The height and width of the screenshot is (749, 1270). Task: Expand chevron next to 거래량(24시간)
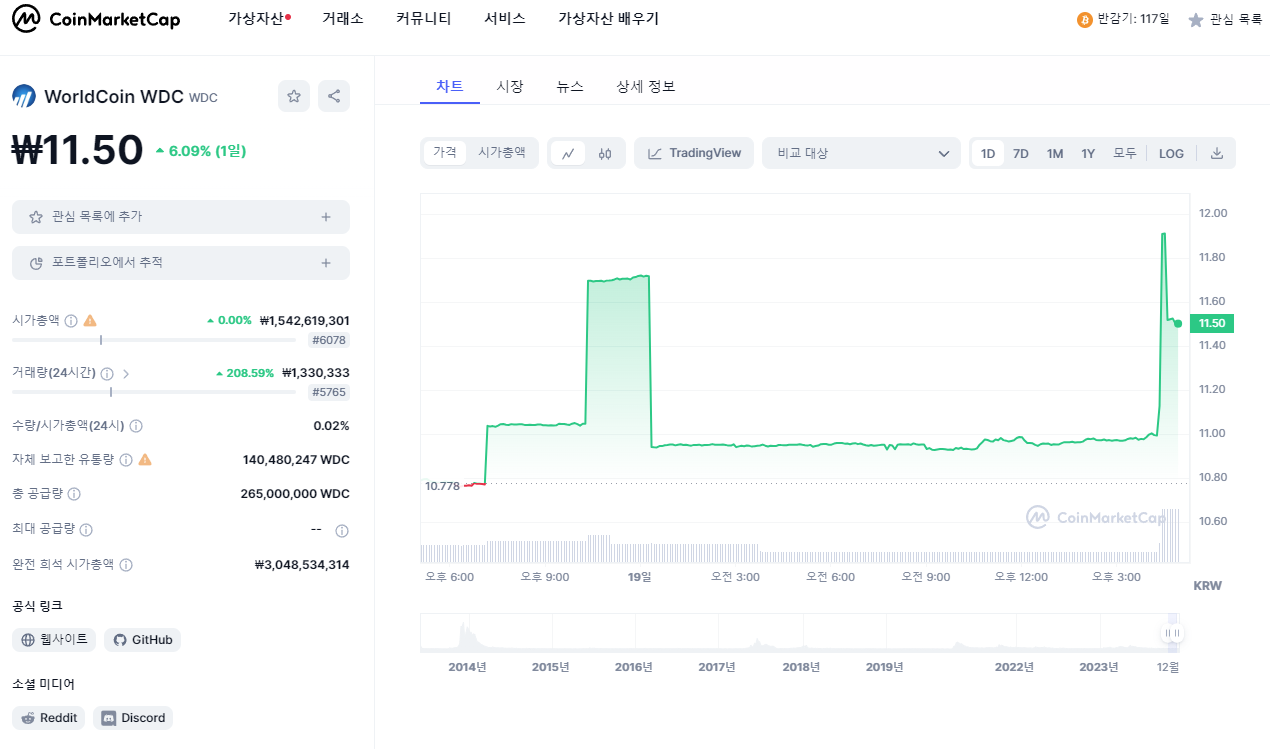126,373
